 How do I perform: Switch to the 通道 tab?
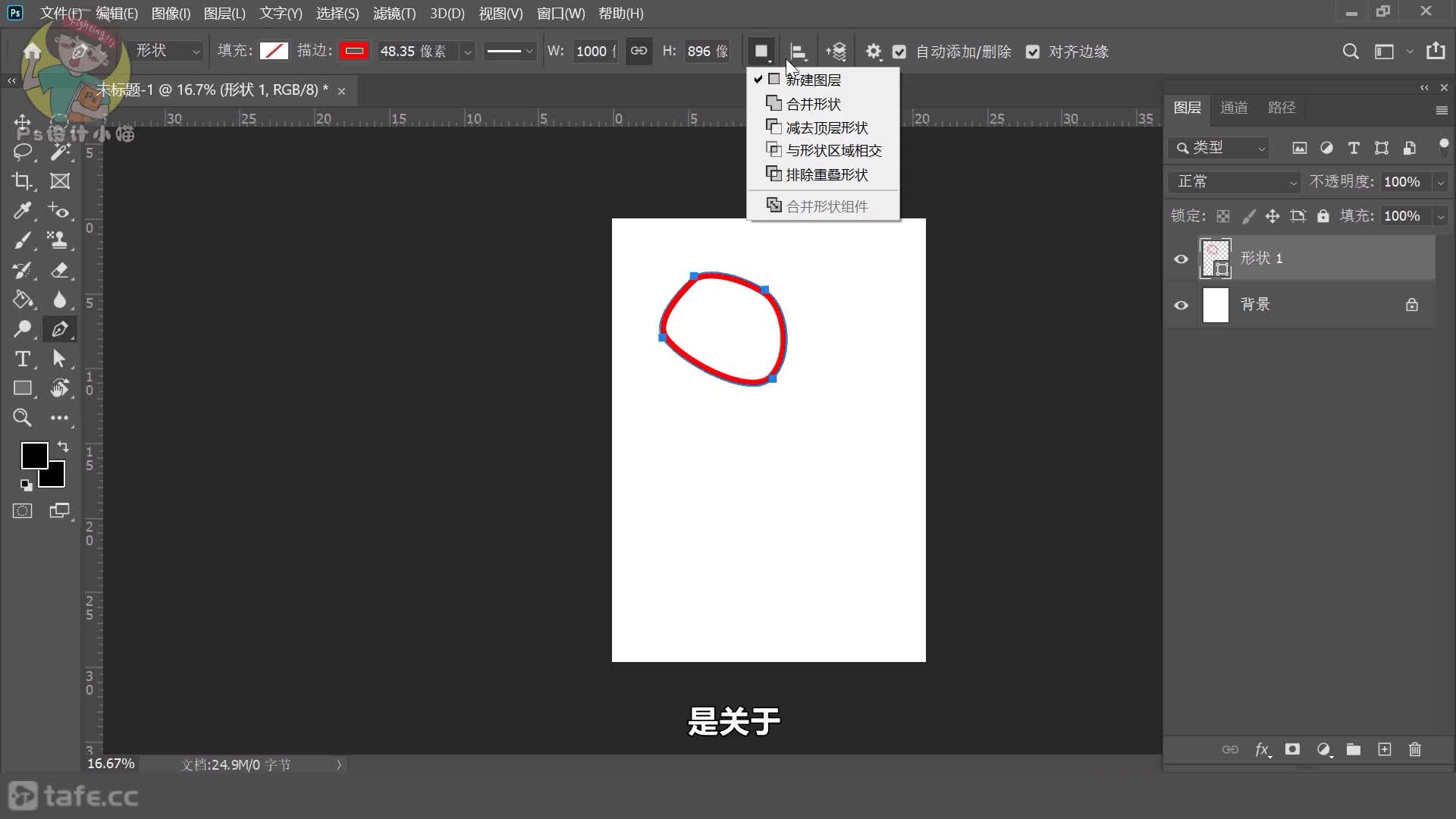point(1234,108)
